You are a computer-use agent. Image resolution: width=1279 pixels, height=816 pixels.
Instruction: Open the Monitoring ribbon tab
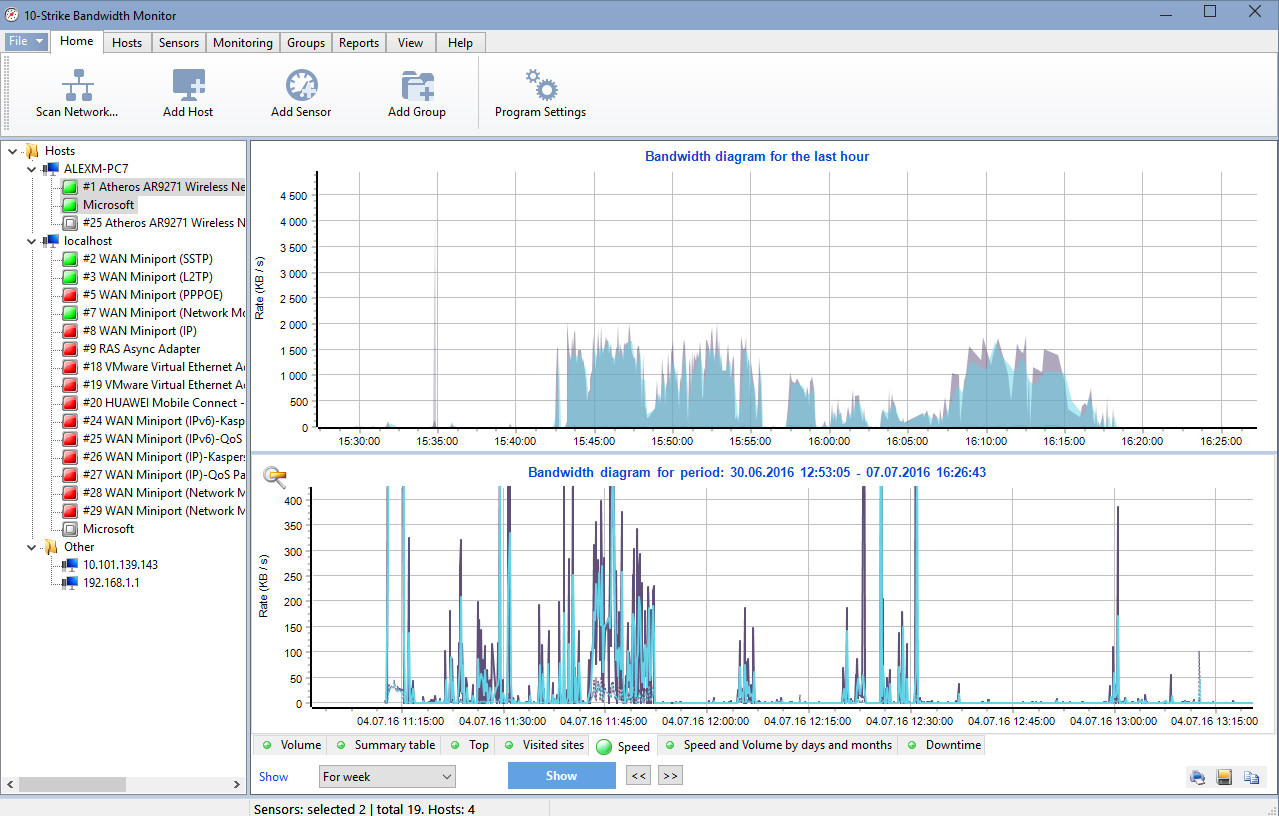[243, 43]
